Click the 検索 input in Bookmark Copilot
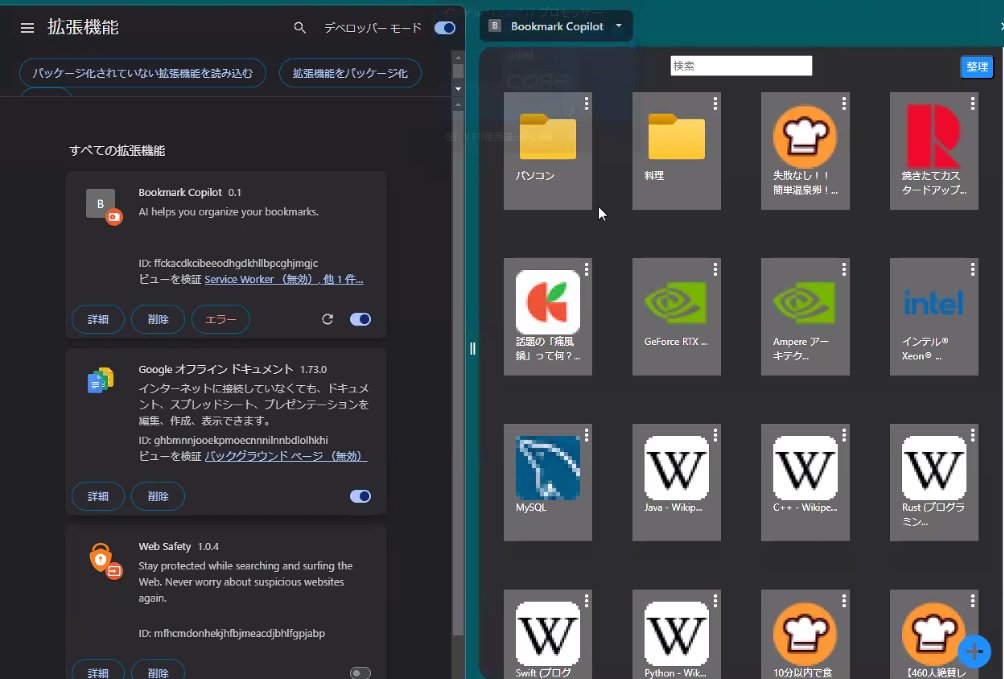This screenshot has width=1004, height=679. point(741,65)
